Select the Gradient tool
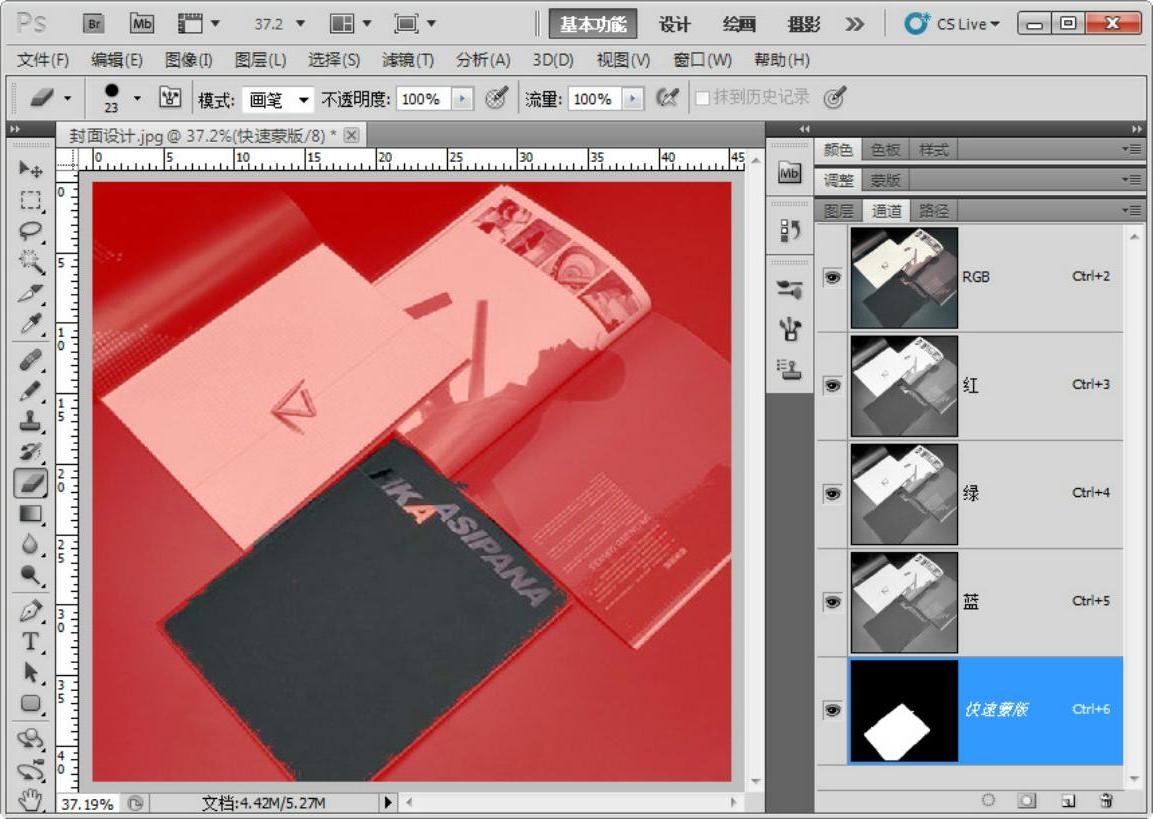Image resolution: width=1153 pixels, height=819 pixels. (x=31, y=514)
